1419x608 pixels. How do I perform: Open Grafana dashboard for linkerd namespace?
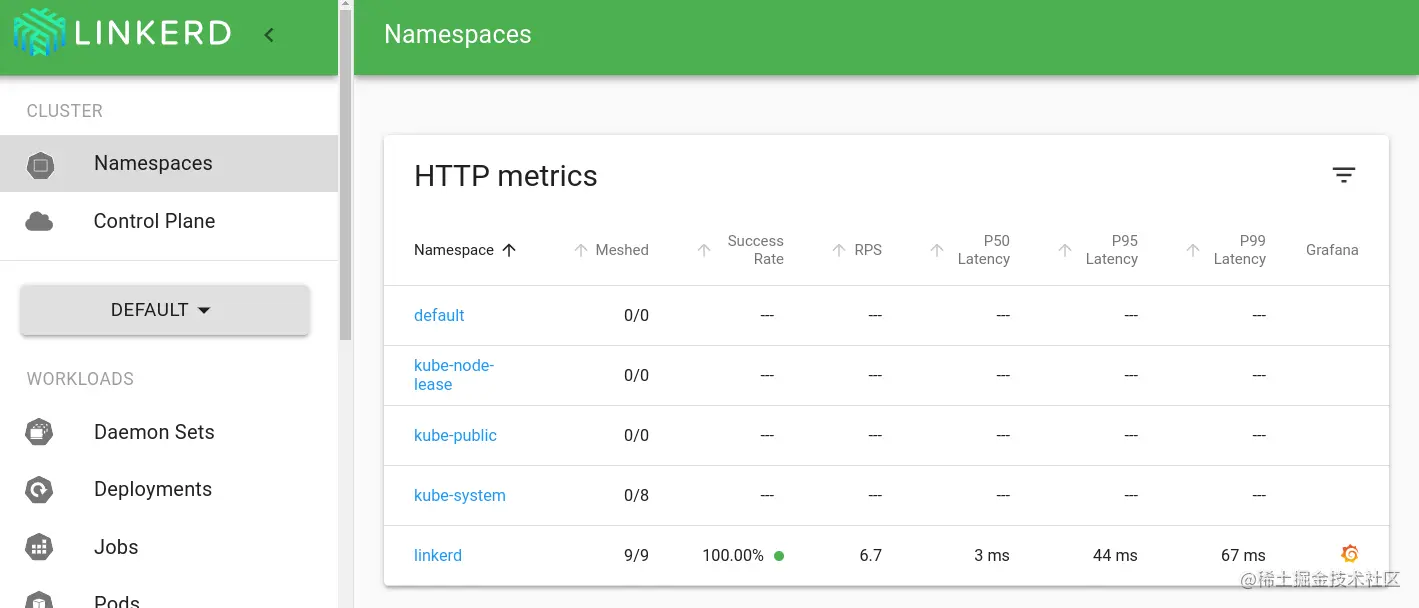pos(1349,554)
